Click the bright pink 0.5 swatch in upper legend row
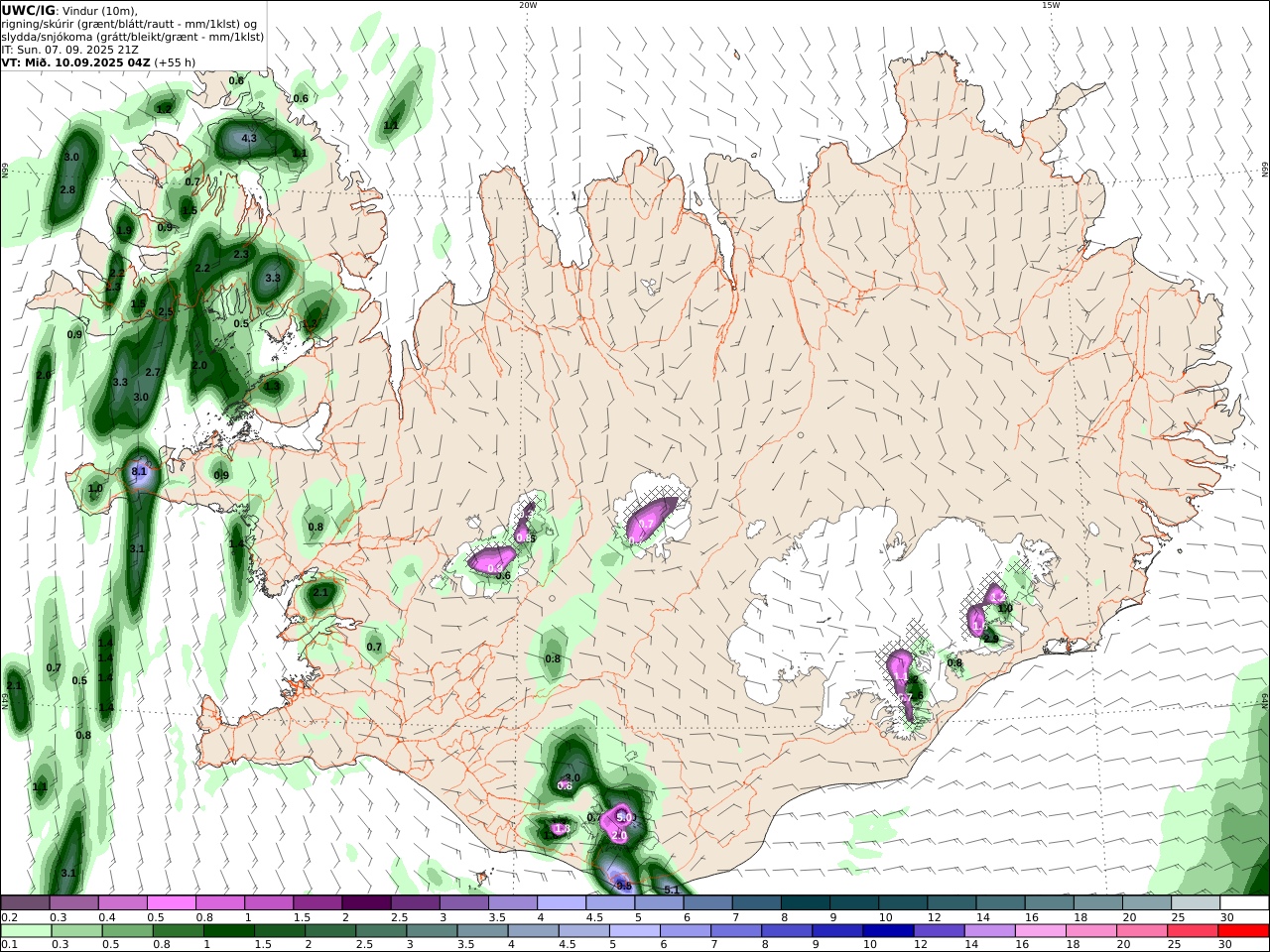This screenshot has height=952, width=1270. [x=172, y=902]
